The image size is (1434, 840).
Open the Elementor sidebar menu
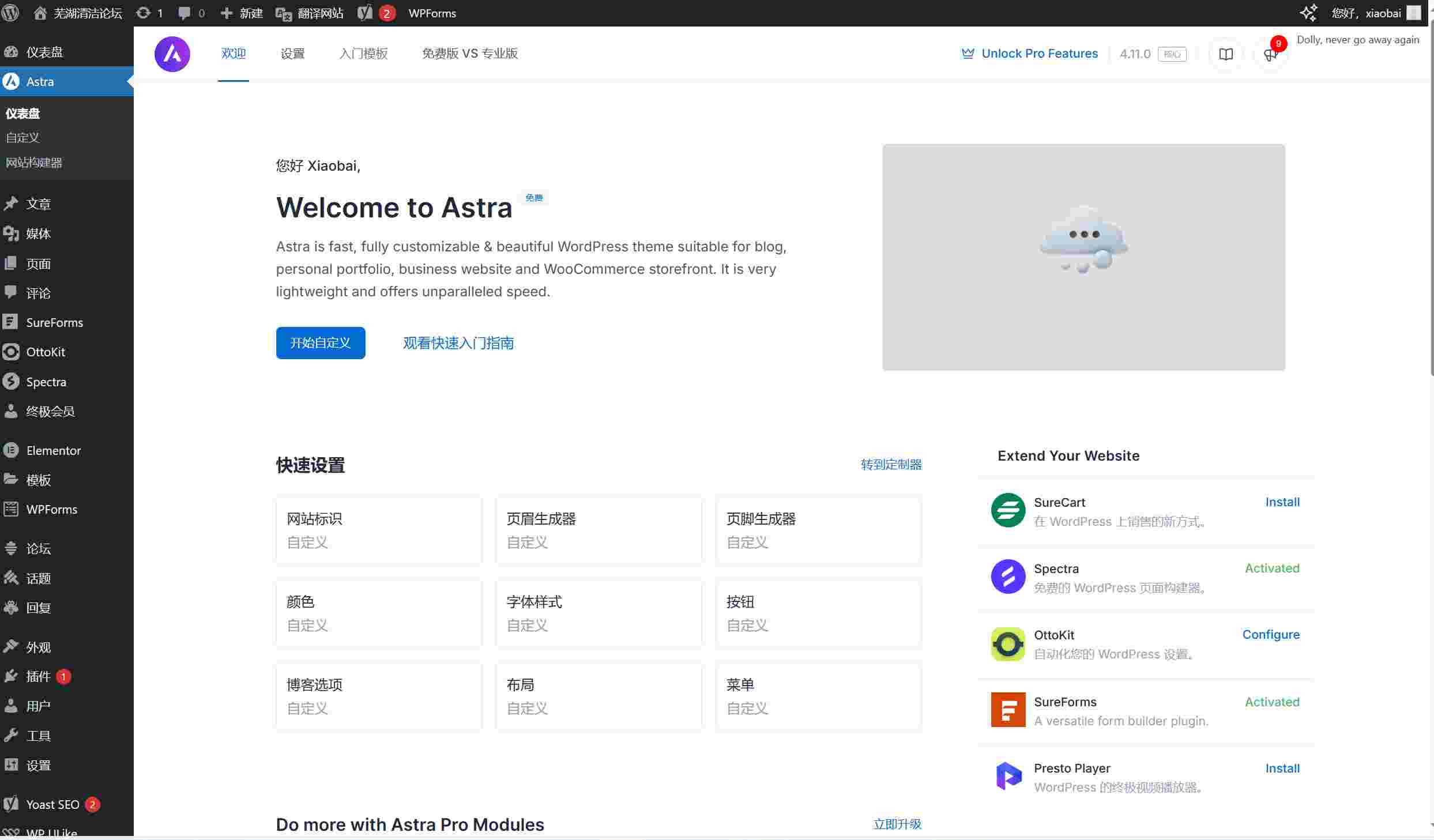(x=53, y=450)
